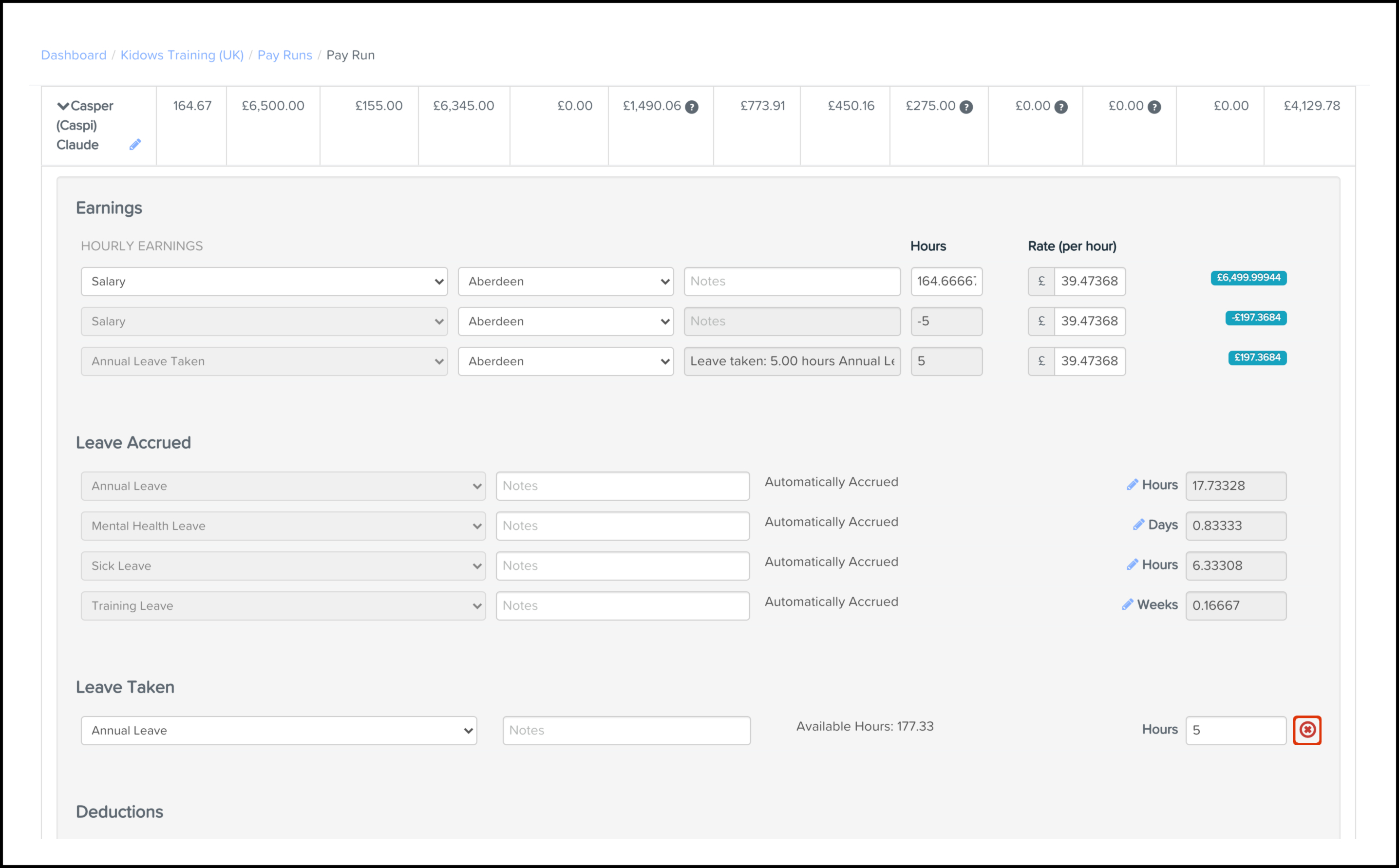This screenshot has width=1399, height=868.
Task: Click help icon beside last £0.00 question mark
Action: pyautogui.click(x=1154, y=107)
